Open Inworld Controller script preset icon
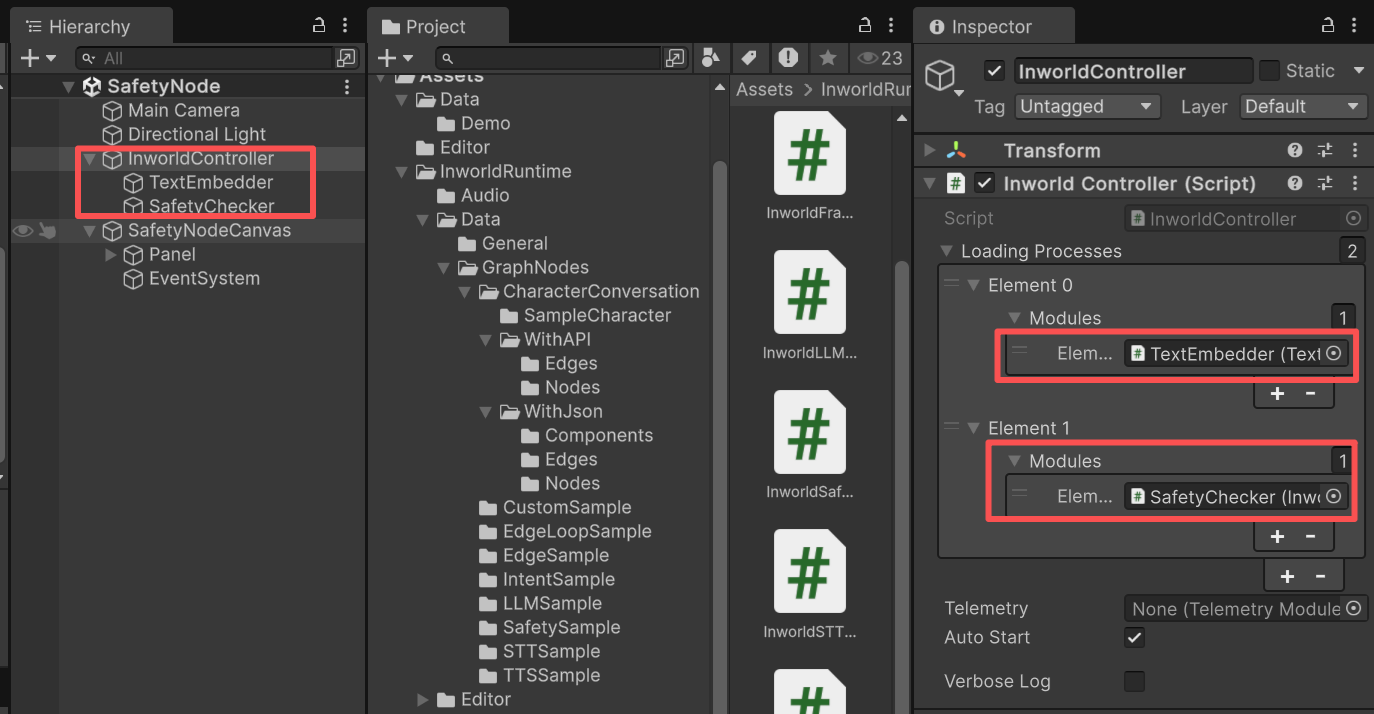The image size is (1374, 714). tap(1325, 184)
